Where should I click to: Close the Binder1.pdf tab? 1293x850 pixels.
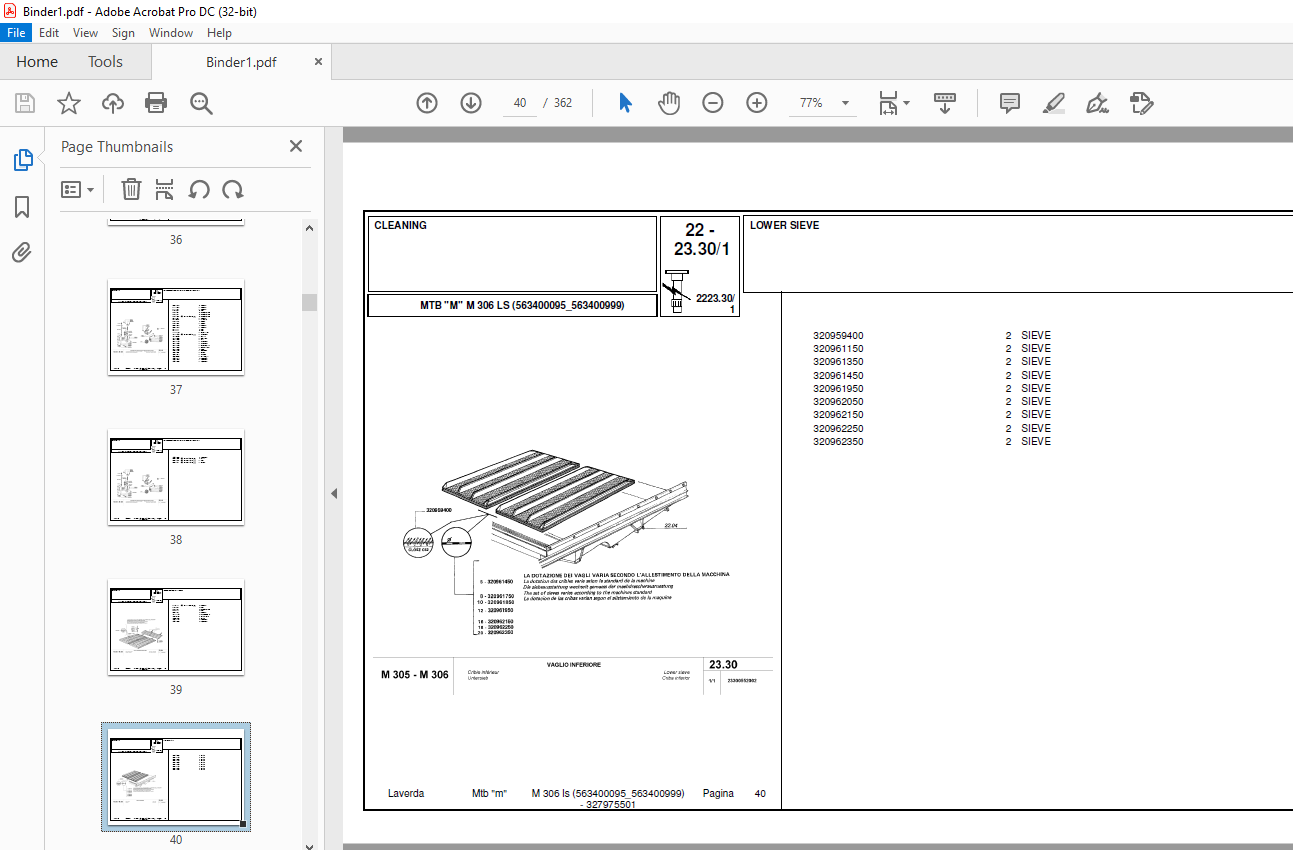(x=319, y=61)
